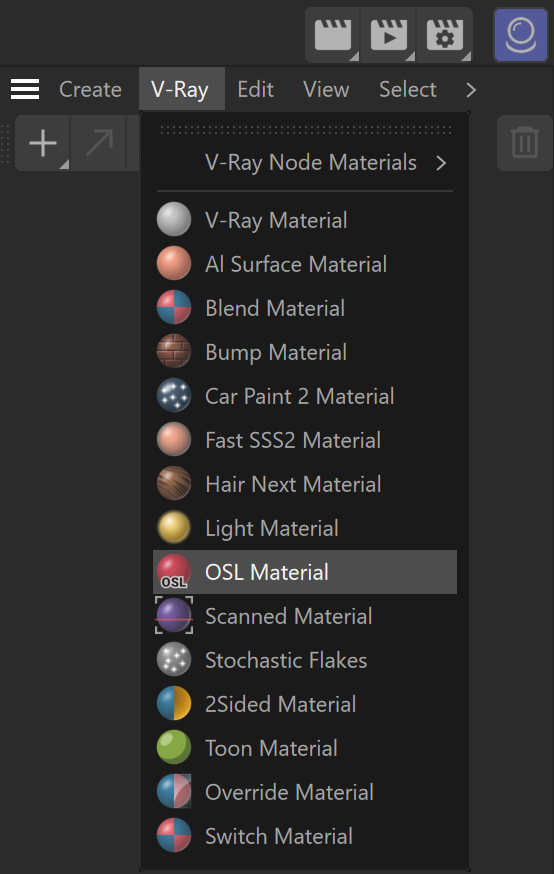The width and height of the screenshot is (554, 874).
Task: Click the OSL Material red sphere icon
Action: [174, 572]
